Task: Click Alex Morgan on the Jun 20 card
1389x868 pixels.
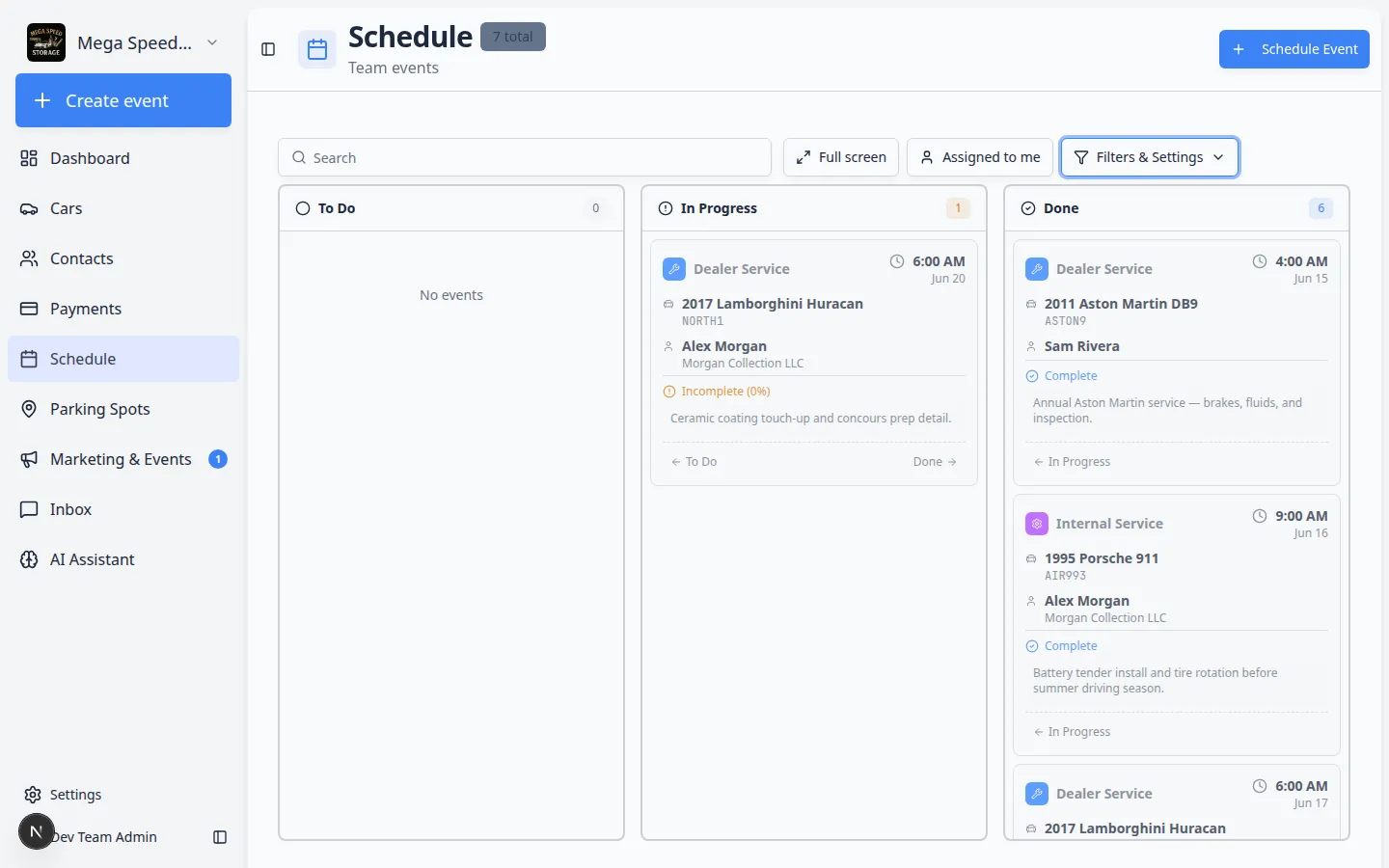Action: (724, 346)
